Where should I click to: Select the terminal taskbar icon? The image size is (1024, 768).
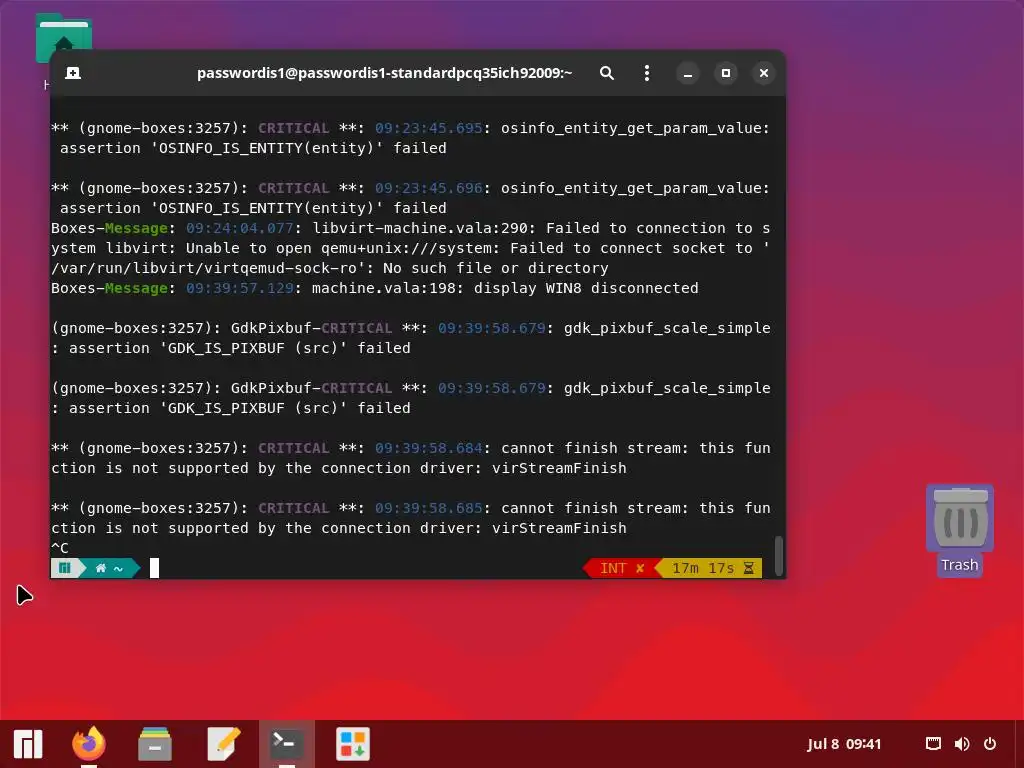(287, 744)
